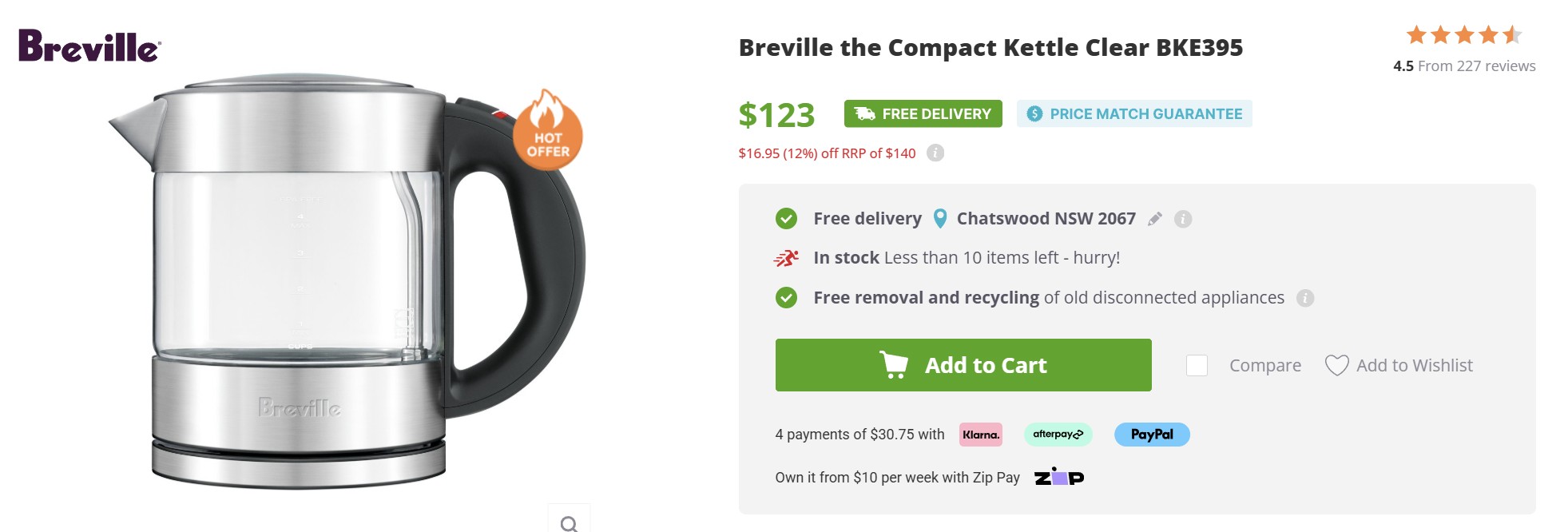Click the info icon beside Chatswood postcode

(1183, 219)
